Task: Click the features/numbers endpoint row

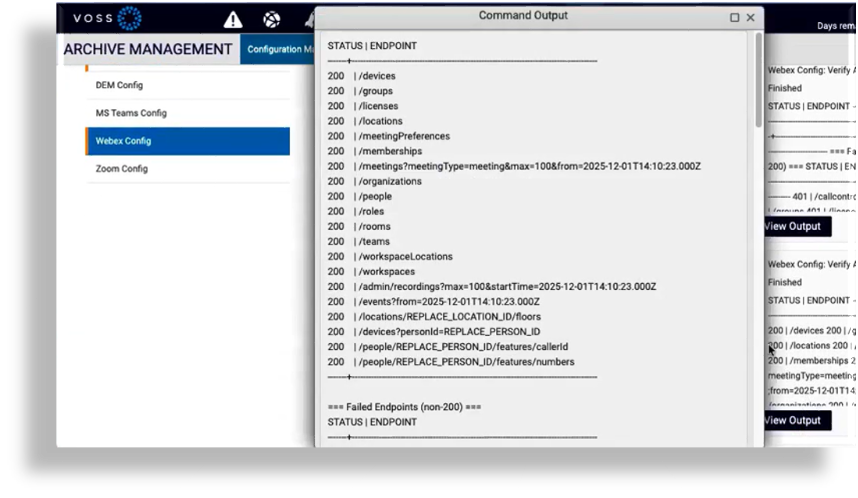Action: click(x=451, y=362)
